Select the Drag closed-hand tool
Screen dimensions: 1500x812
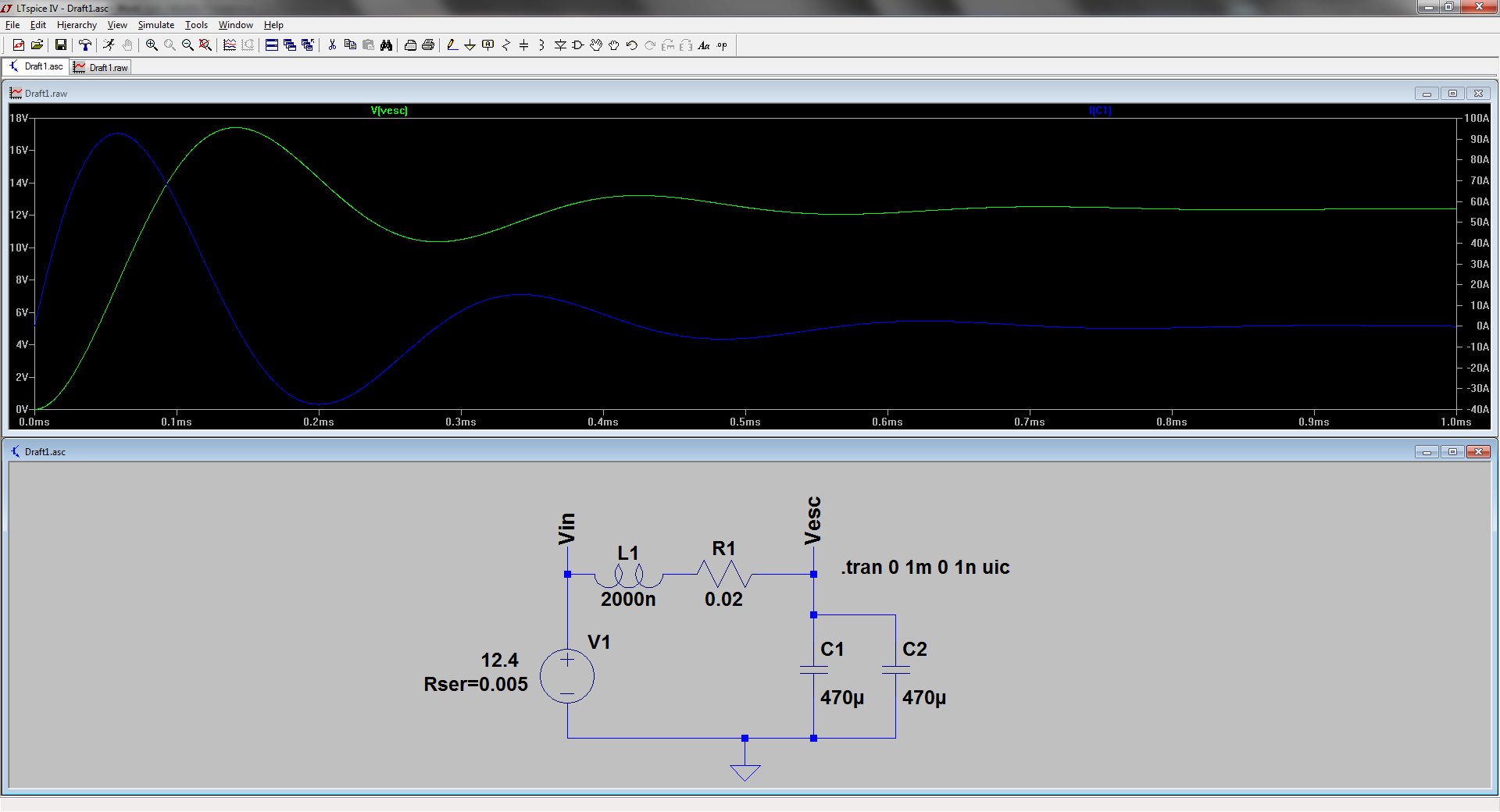pyautogui.click(x=613, y=45)
